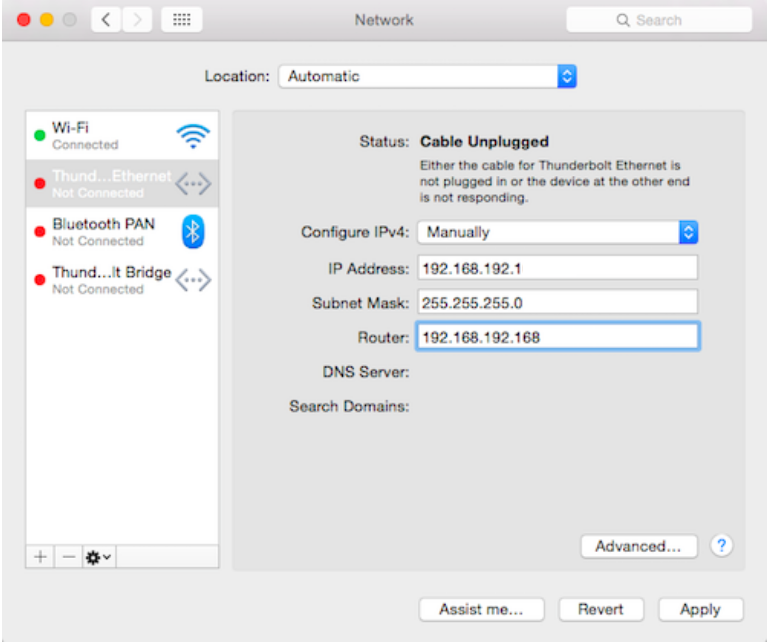Select Wi-Fi service in the list
This screenshot has width=769, height=642.
pyautogui.click(x=100, y=136)
